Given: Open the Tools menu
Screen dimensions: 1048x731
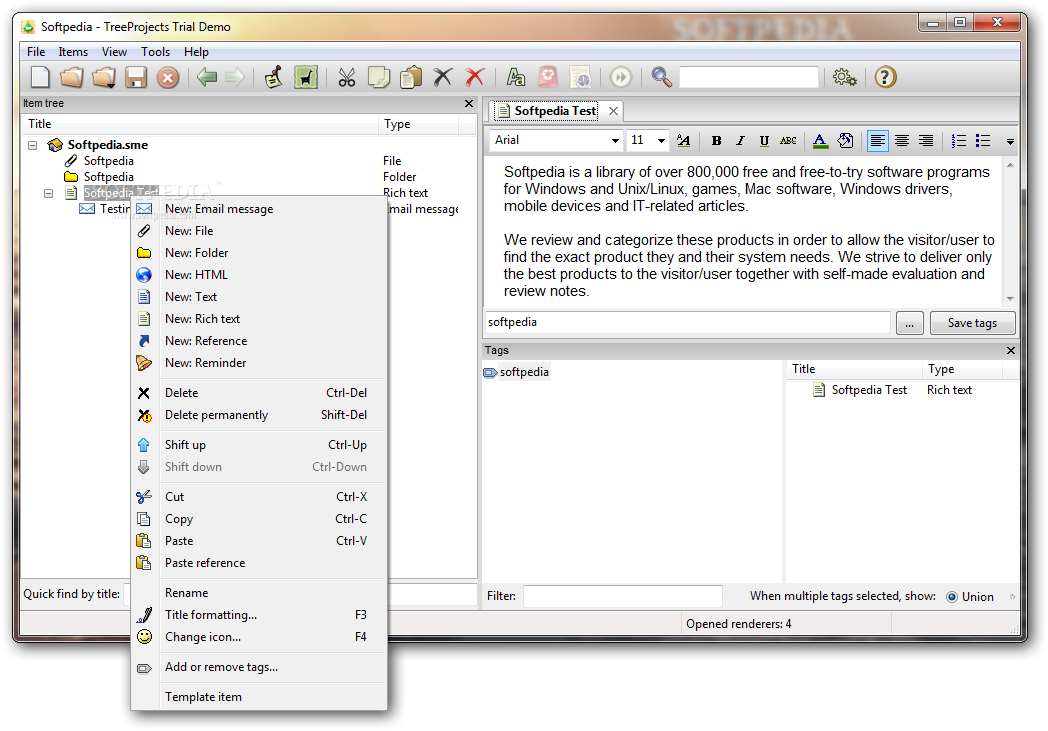Looking at the screenshot, I should (x=155, y=51).
